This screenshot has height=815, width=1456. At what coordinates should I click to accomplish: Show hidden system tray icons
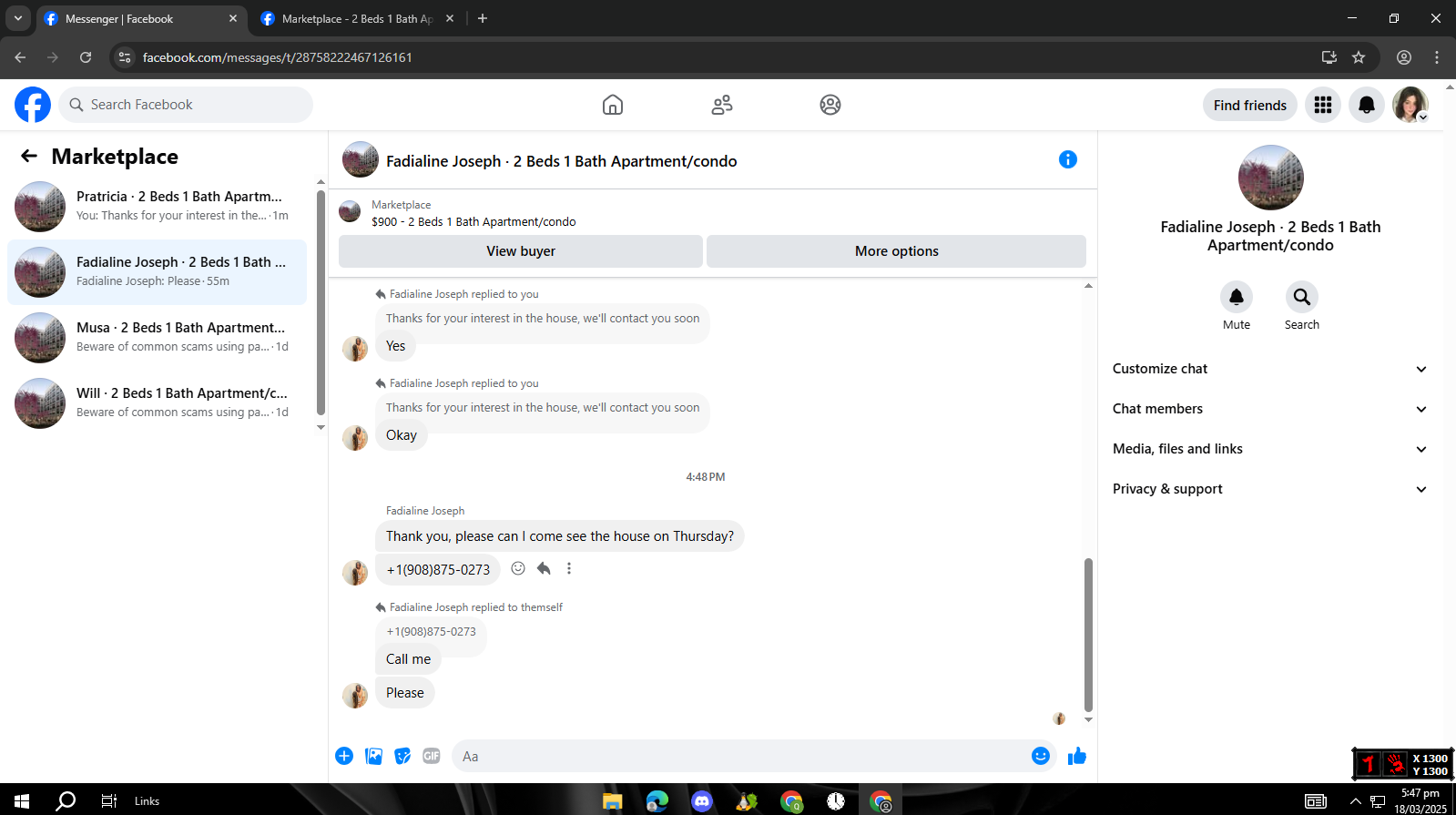pyautogui.click(x=1356, y=801)
